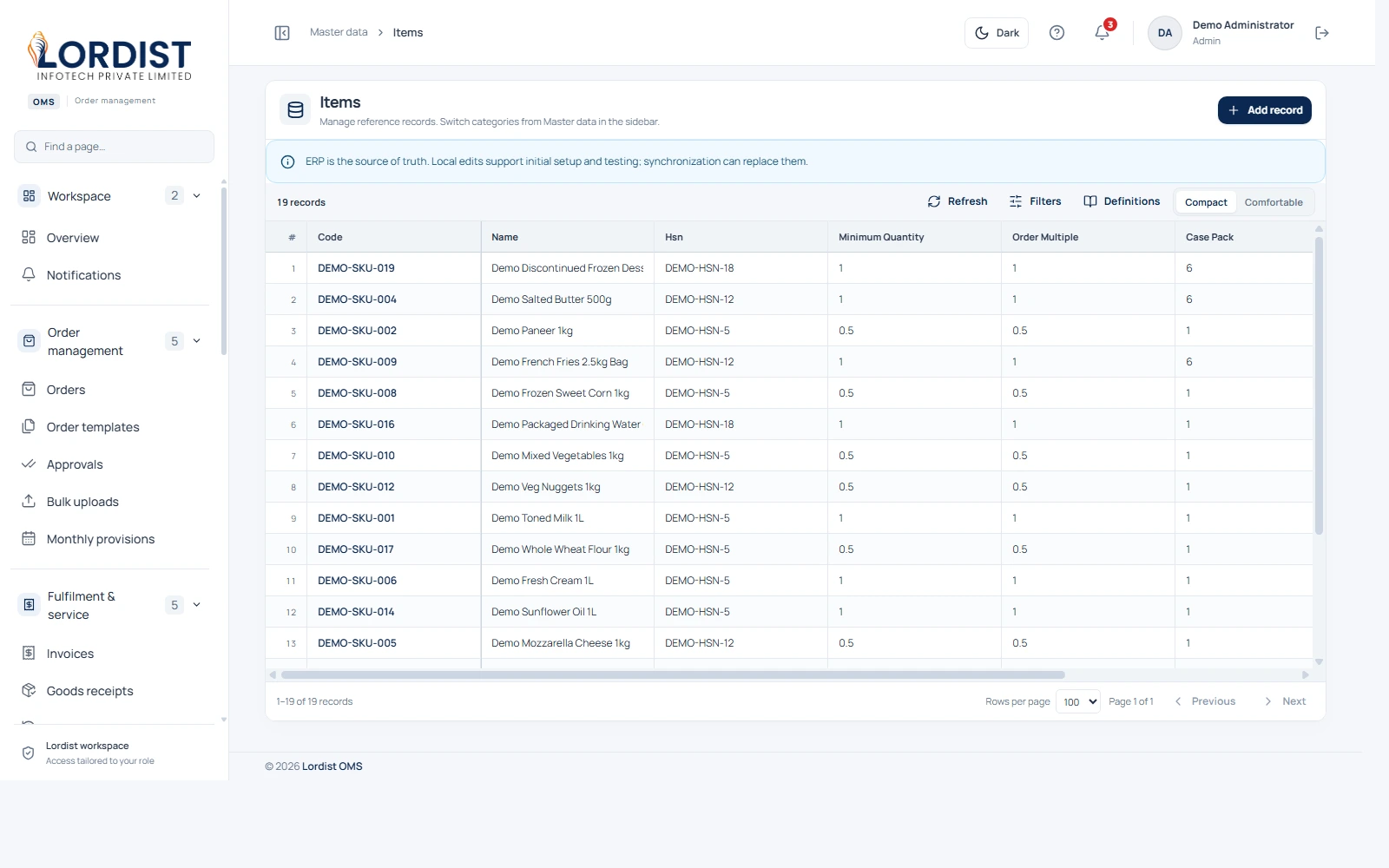The height and width of the screenshot is (868, 1389).
Task: Click the vertical table scrollbar
Action: point(1319,385)
